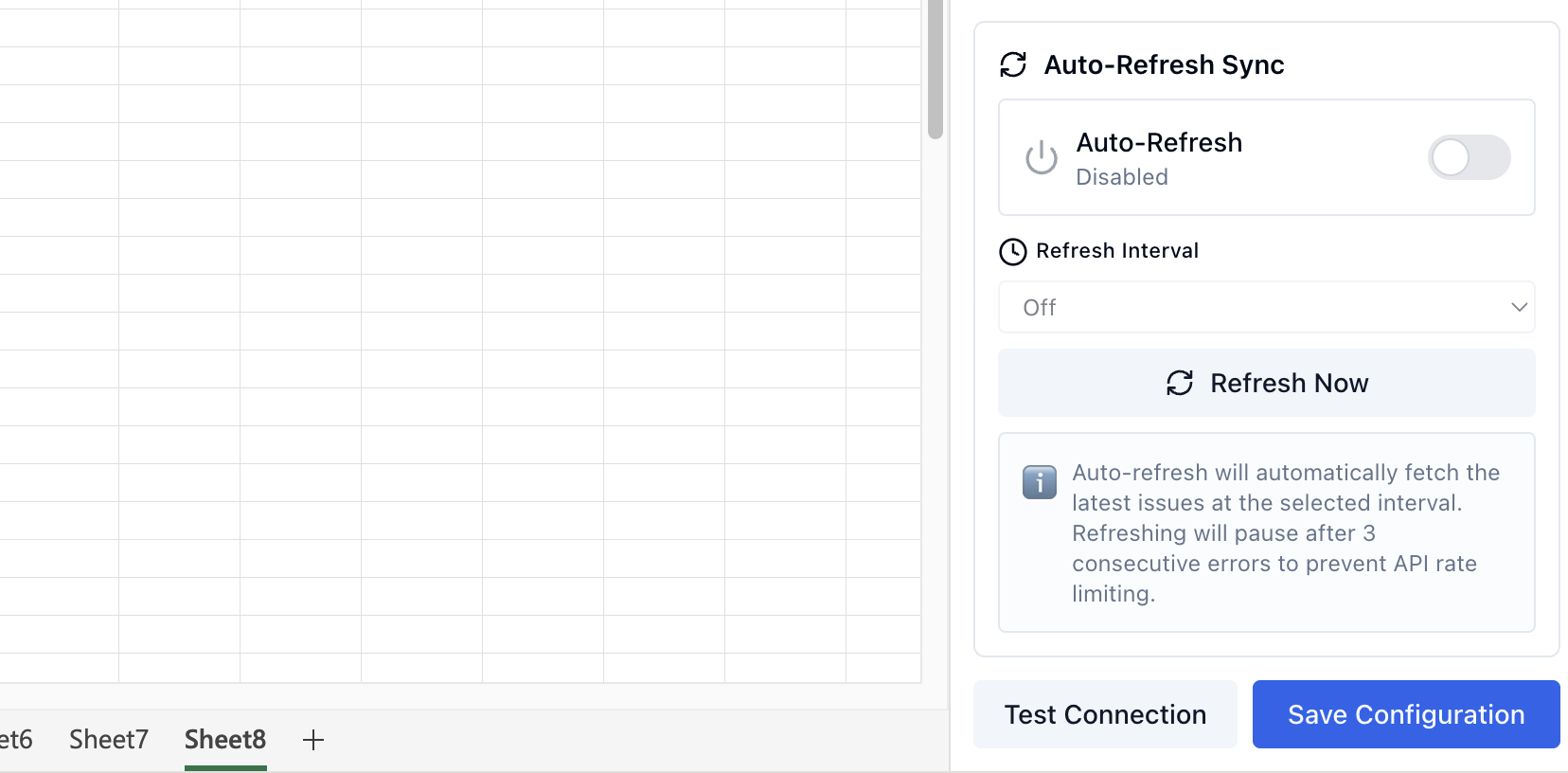Click the plus icon to add a new sheet
This screenshot has width=1568, height=773.
[x=313, y=740]
